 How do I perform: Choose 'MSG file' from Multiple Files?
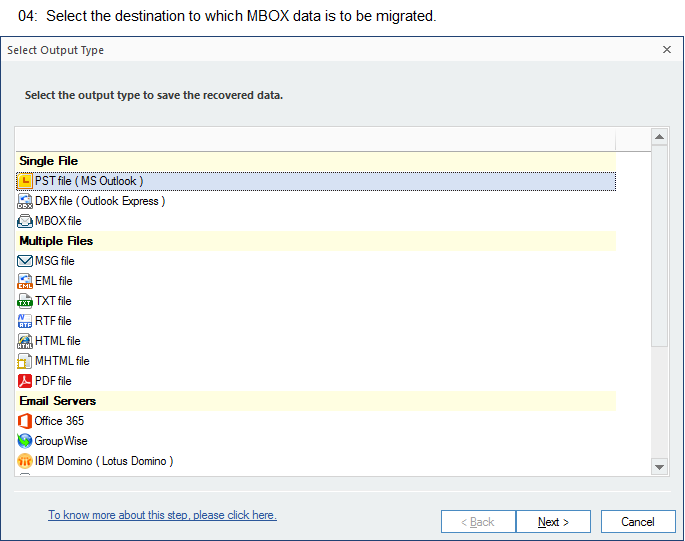tap(316, 261)
